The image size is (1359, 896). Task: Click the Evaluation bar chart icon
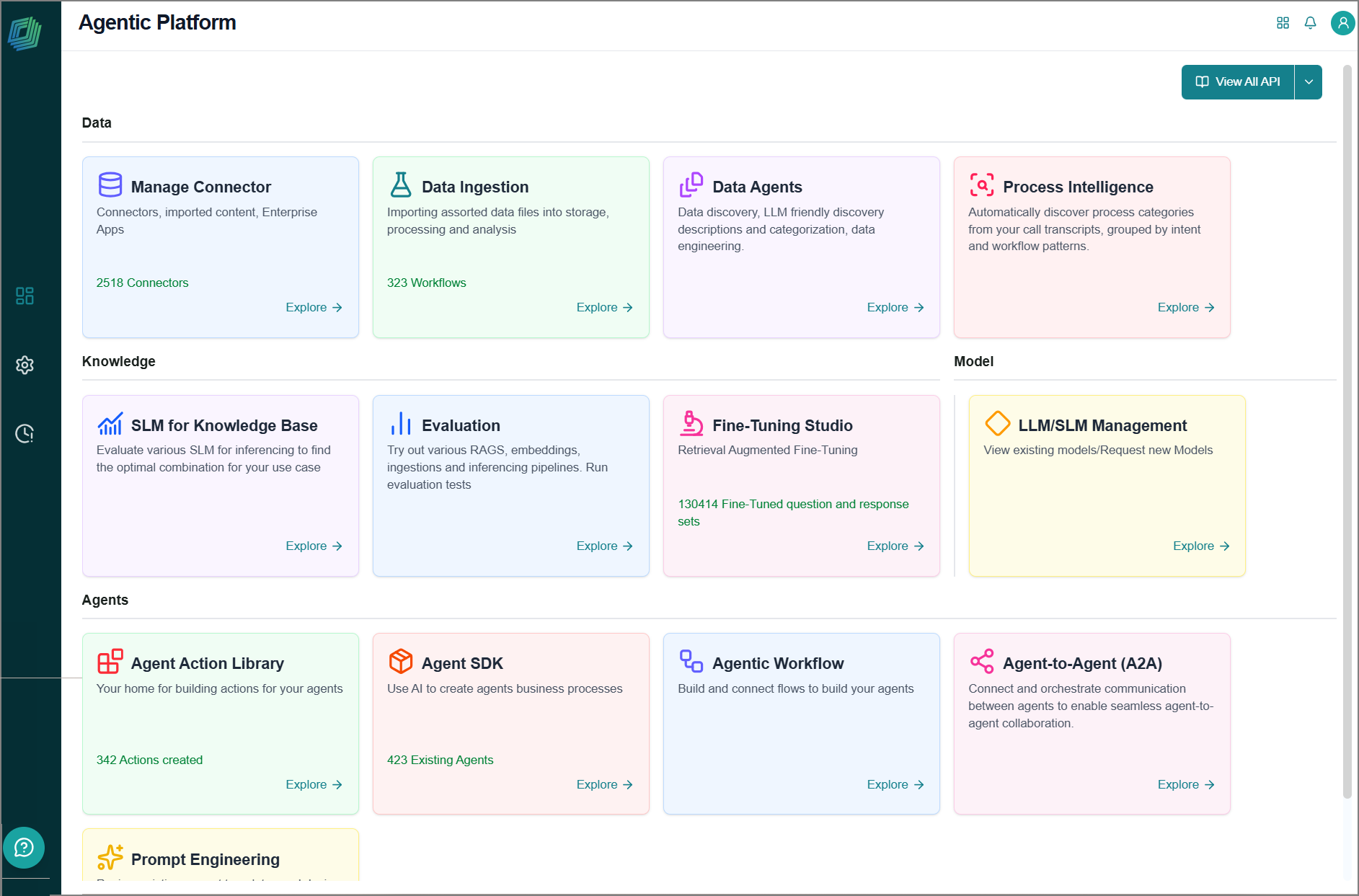coord(401,423)
